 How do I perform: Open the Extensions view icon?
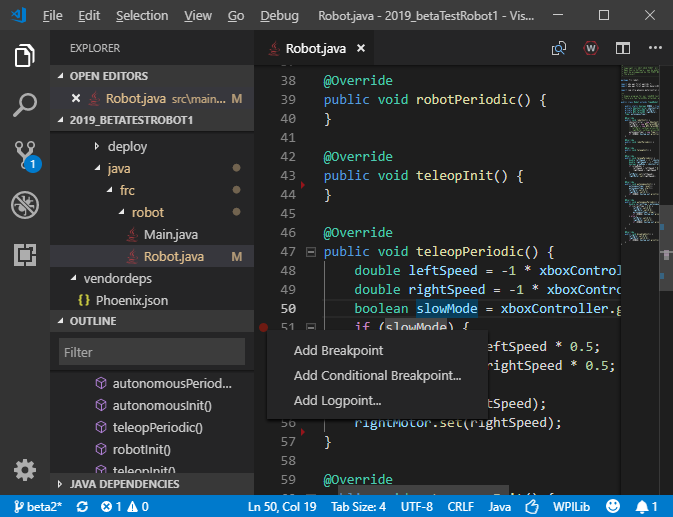point(25,256)
